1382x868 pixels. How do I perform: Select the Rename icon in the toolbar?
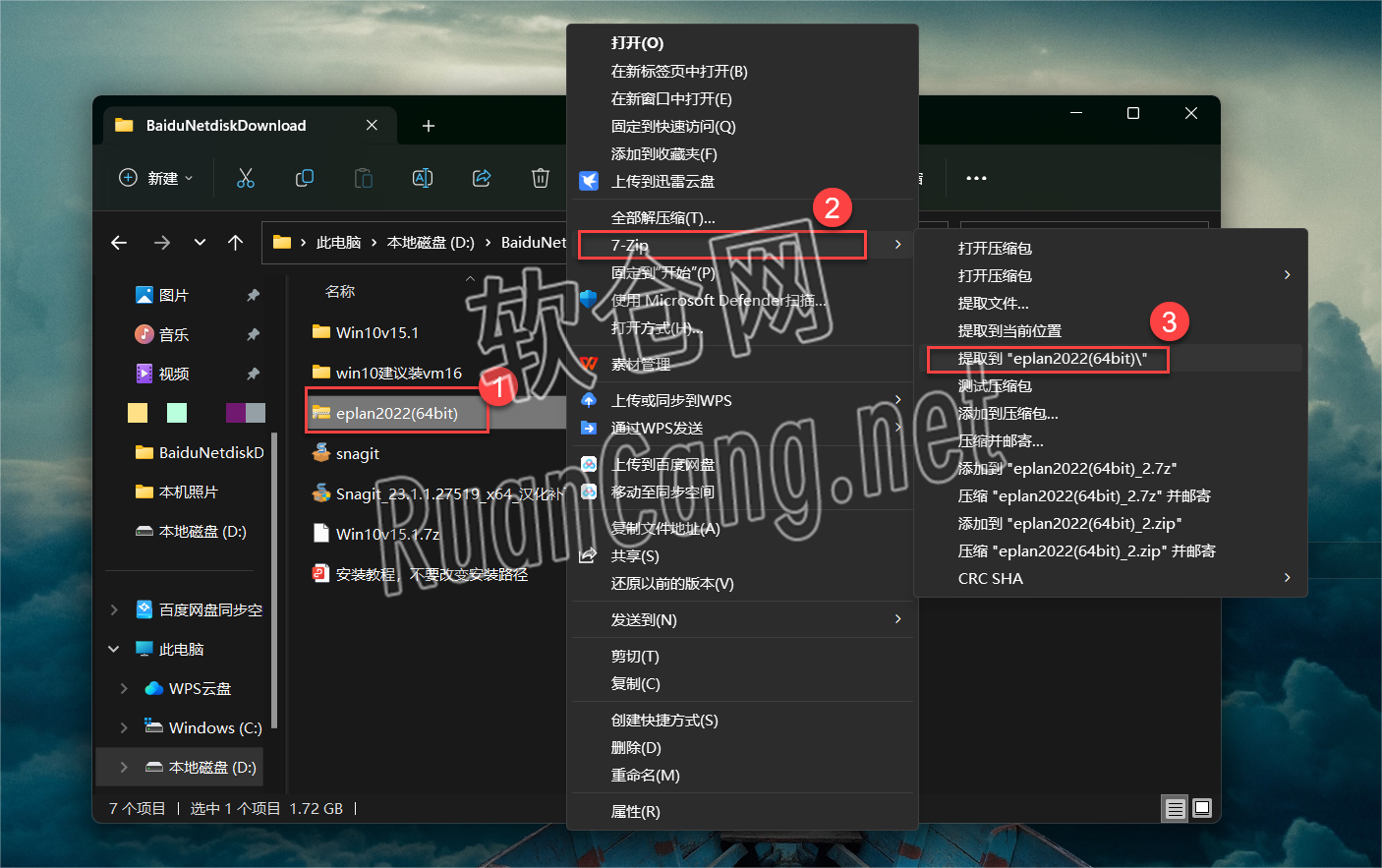422,178
